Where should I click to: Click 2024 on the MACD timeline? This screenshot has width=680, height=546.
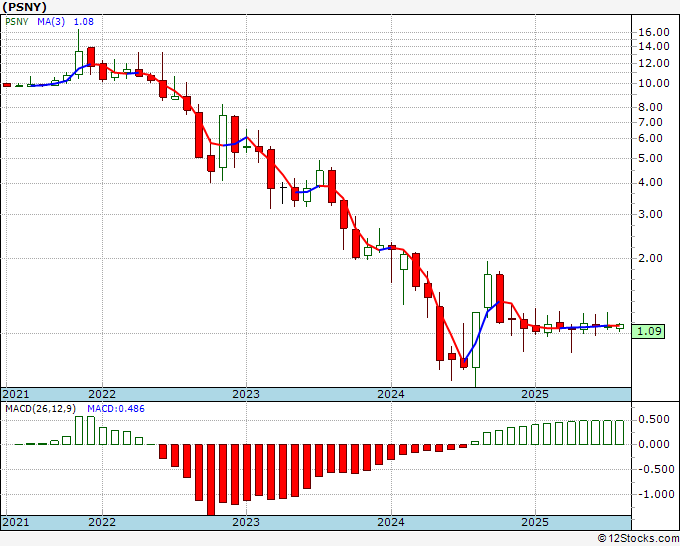[x=391, y=522]
